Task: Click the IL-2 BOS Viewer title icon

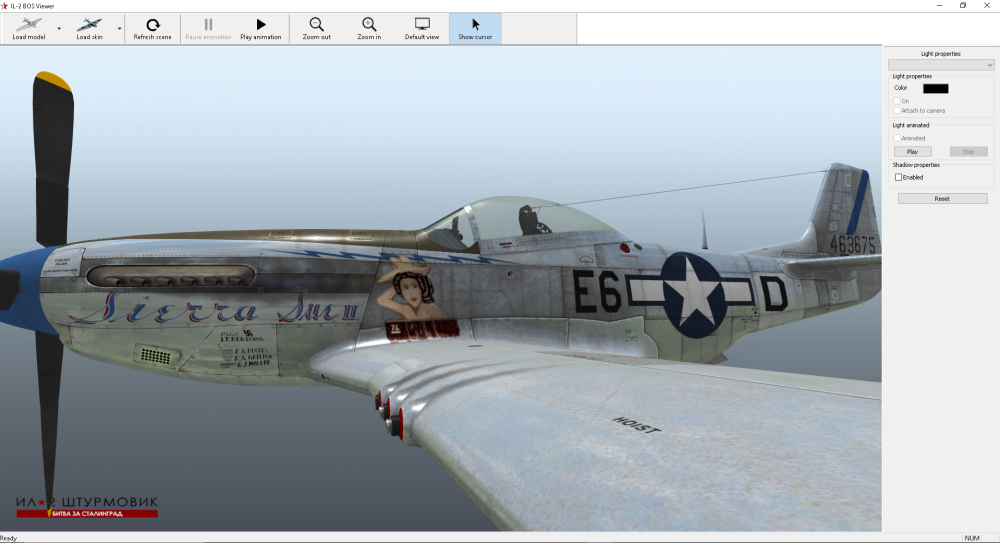Action: click(4, 6)
